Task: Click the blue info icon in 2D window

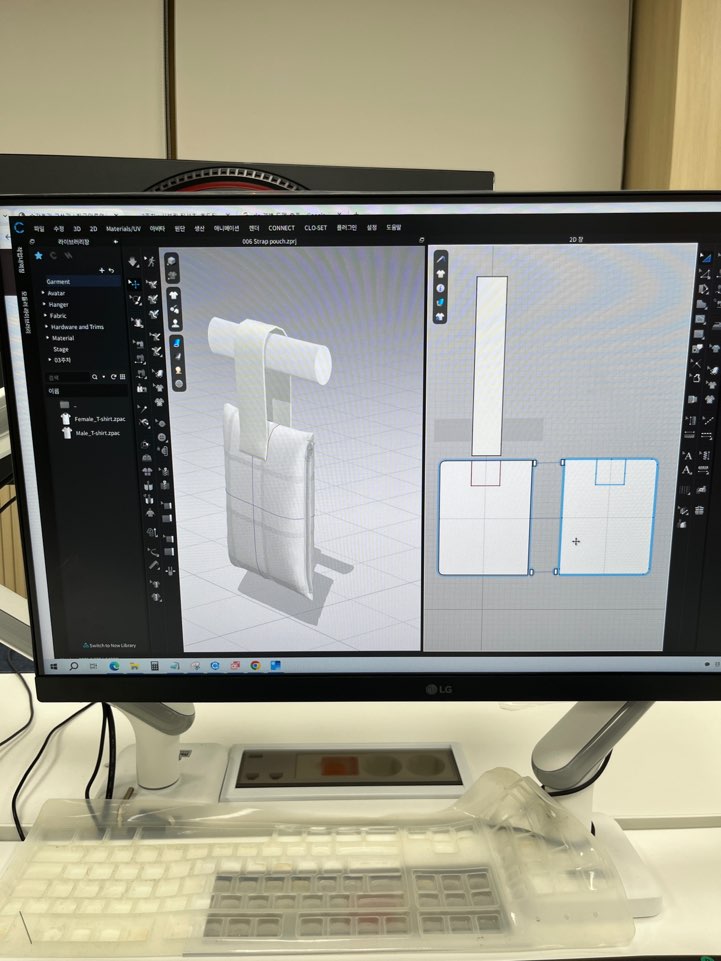Action: point(440,288)
